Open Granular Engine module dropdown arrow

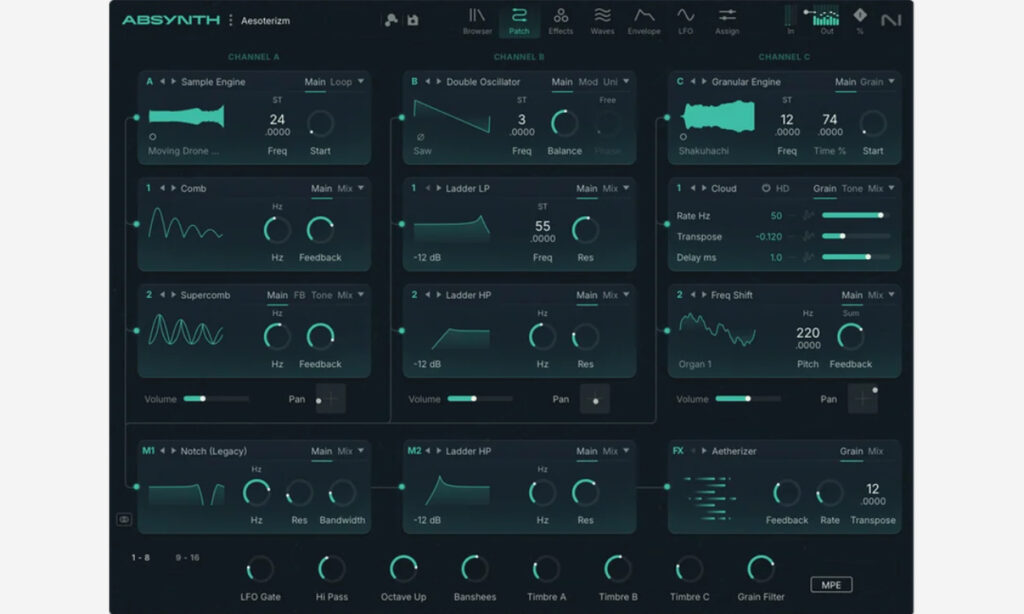pos(891,82)
